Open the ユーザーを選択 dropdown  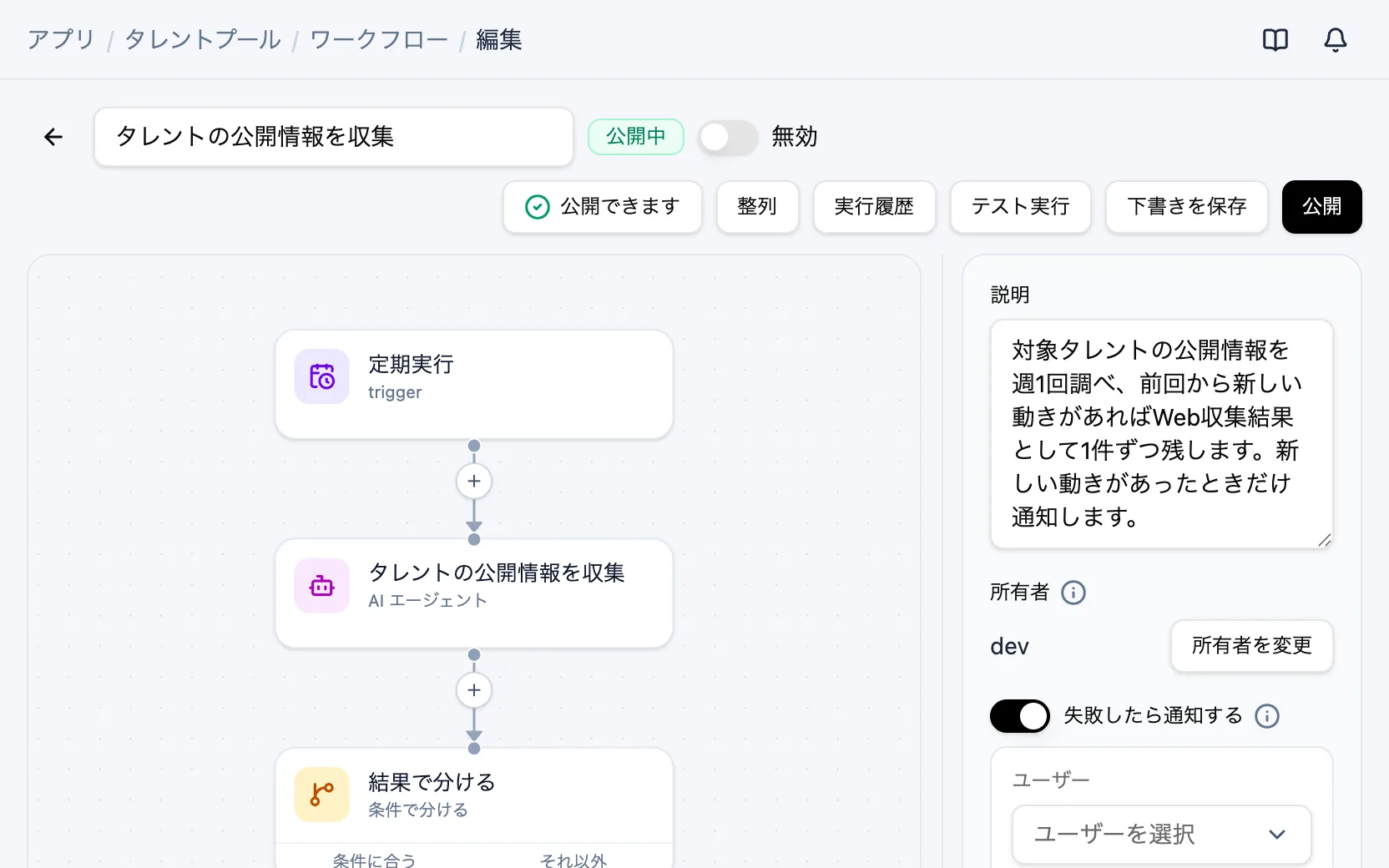1161,835
